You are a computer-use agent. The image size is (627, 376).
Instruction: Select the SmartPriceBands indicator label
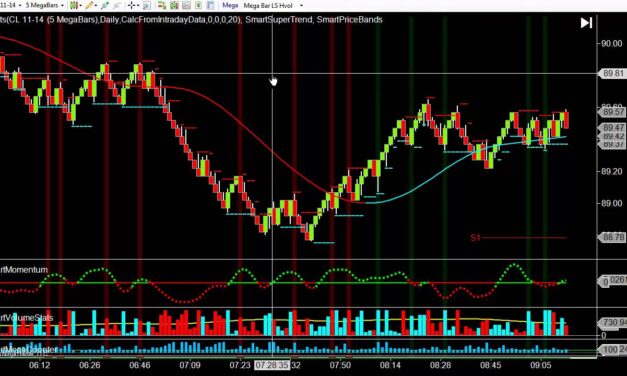[x=350, y=20]
